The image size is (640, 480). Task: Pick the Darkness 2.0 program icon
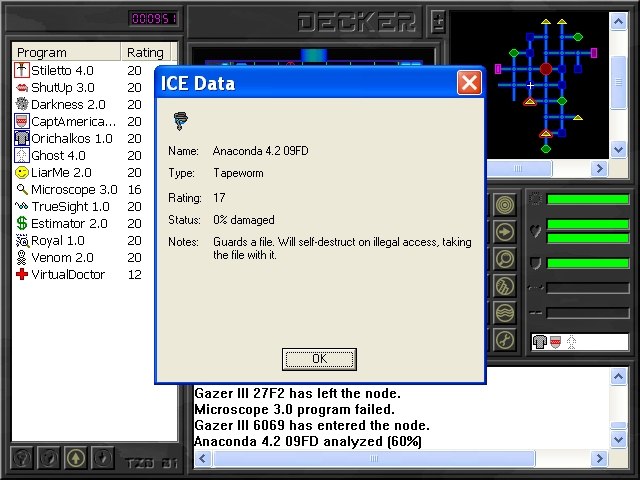point(22,104)
